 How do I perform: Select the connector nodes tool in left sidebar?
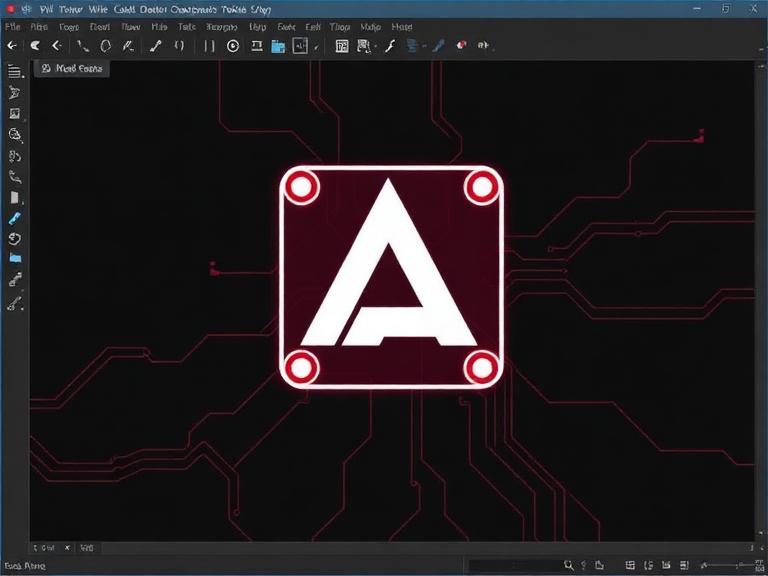coord(15,279)
